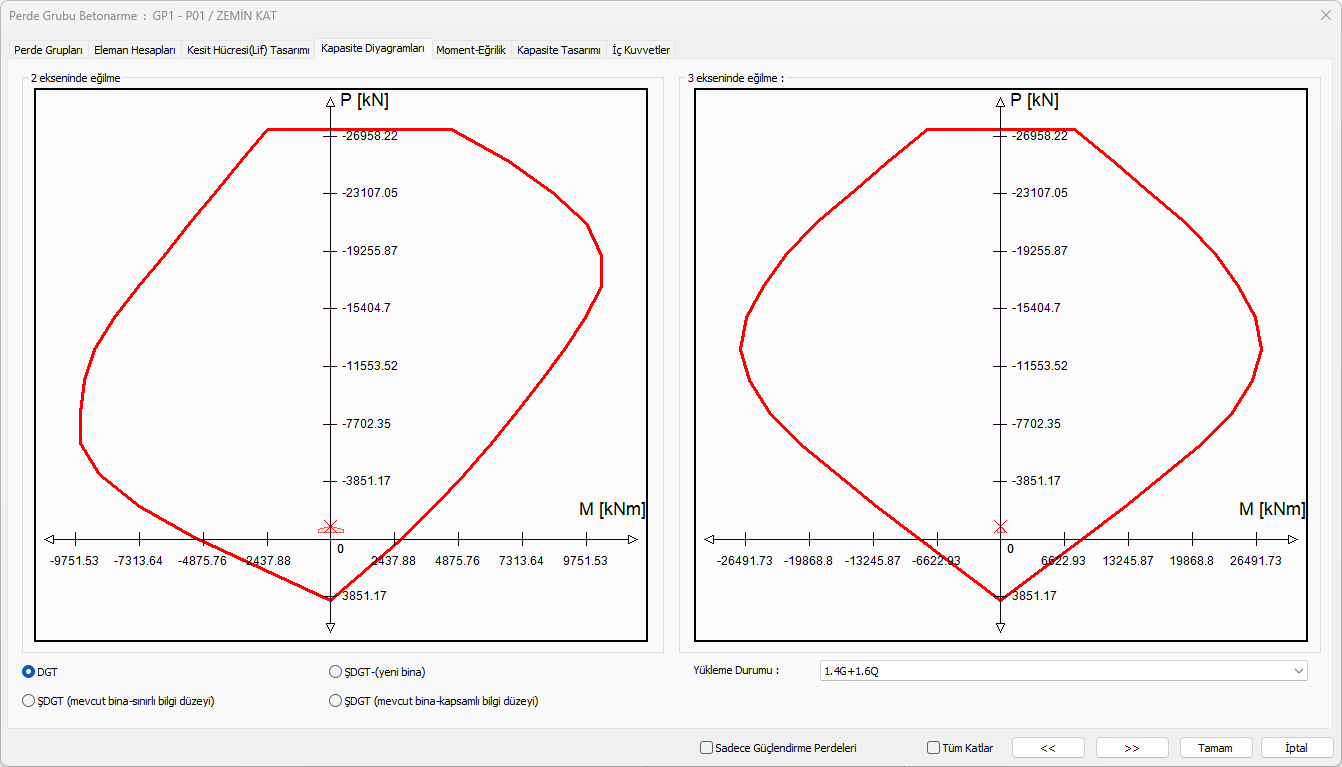Viewport: 1342px width, 767px height.
Task: Switch to Kesit Hücresi(Lif) Tasarımı tab
Action: tap(248, 50)
